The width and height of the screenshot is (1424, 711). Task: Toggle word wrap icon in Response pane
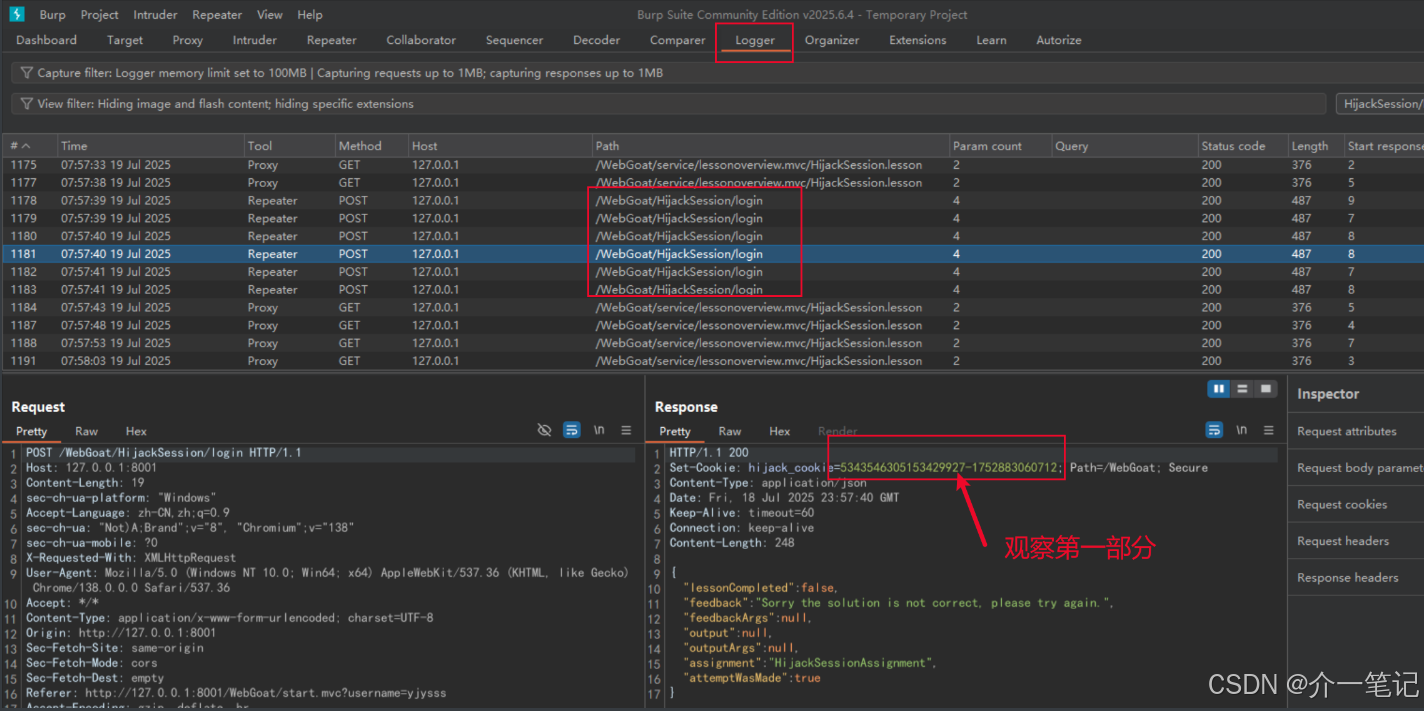(1214, 430)
